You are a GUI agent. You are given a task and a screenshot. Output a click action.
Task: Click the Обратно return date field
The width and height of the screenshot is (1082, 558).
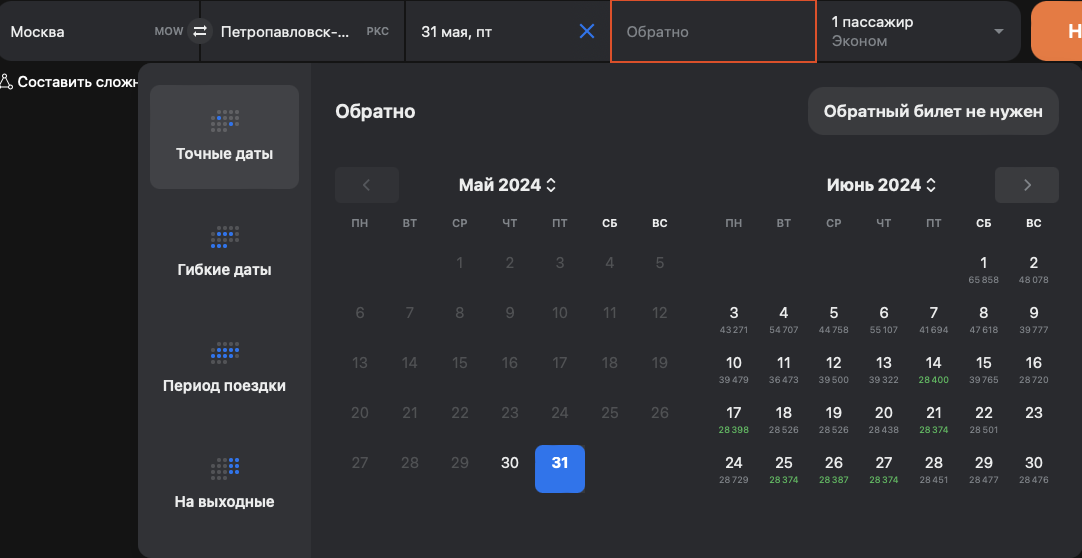(x=714, y=32)
